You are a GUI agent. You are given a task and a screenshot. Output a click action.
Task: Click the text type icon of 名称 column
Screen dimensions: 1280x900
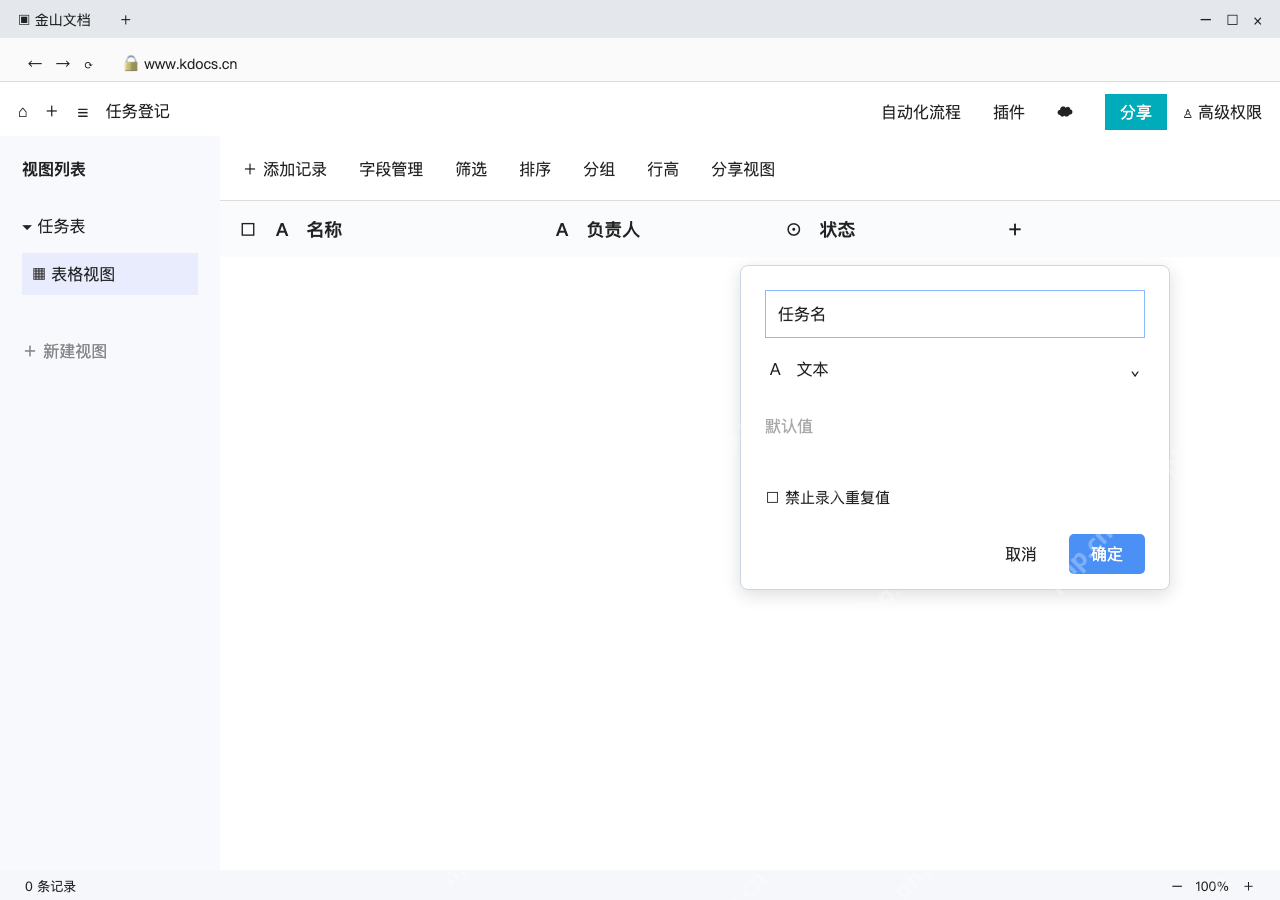coord(282,230)
